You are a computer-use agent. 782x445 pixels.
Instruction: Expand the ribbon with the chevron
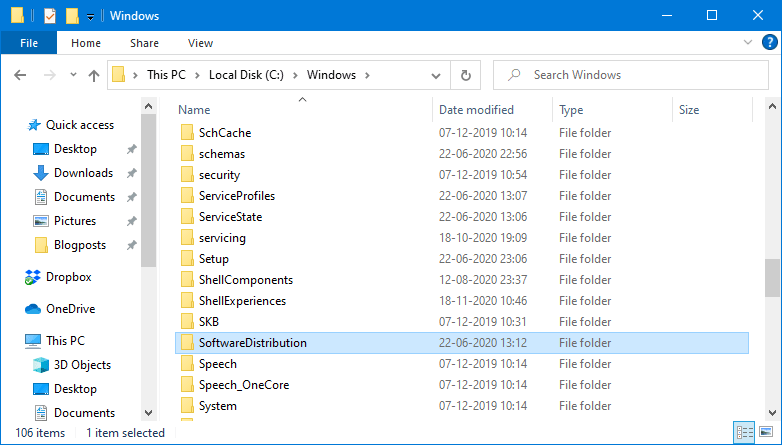click(748, 42)
